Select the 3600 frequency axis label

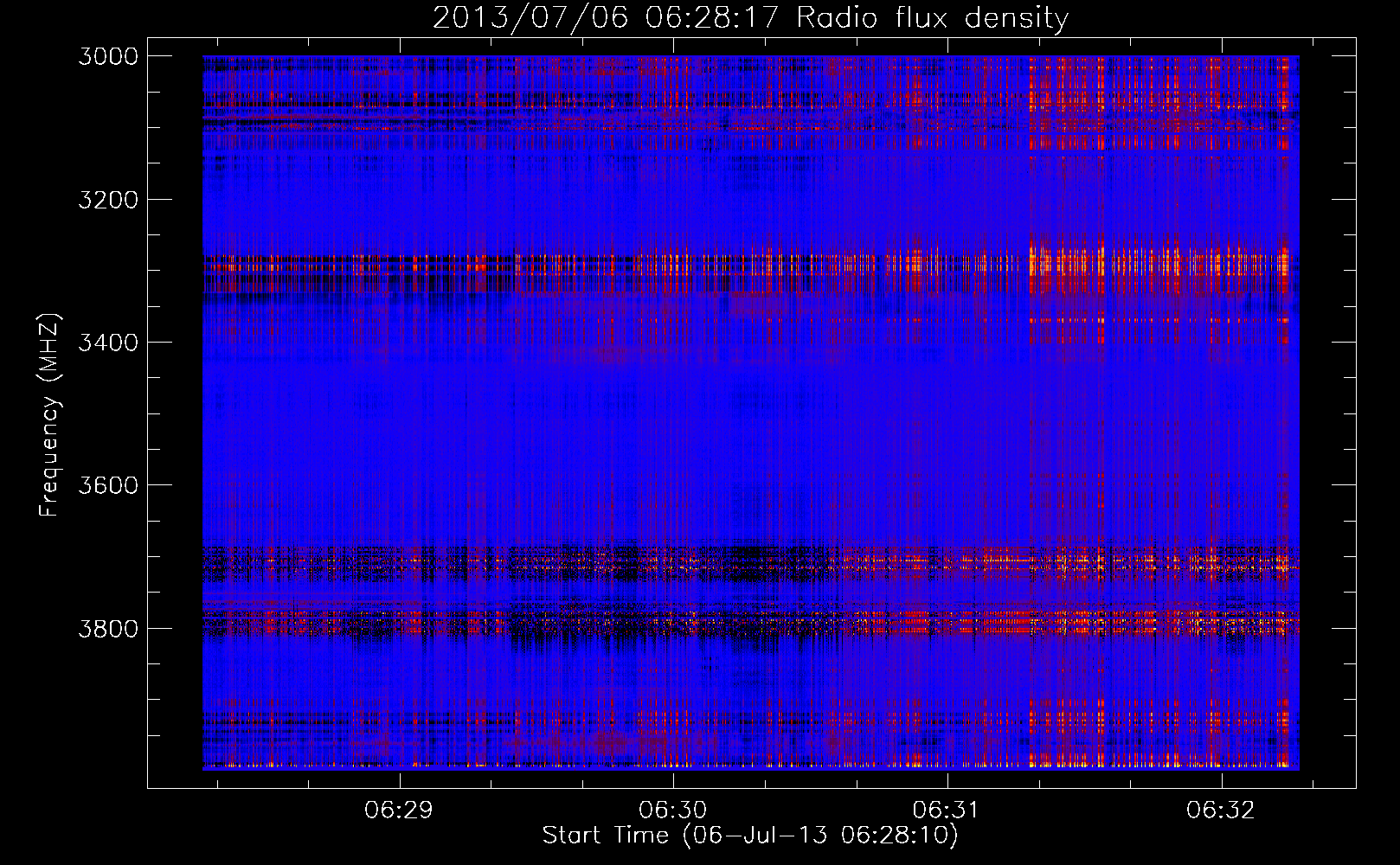tap(108, 485)
